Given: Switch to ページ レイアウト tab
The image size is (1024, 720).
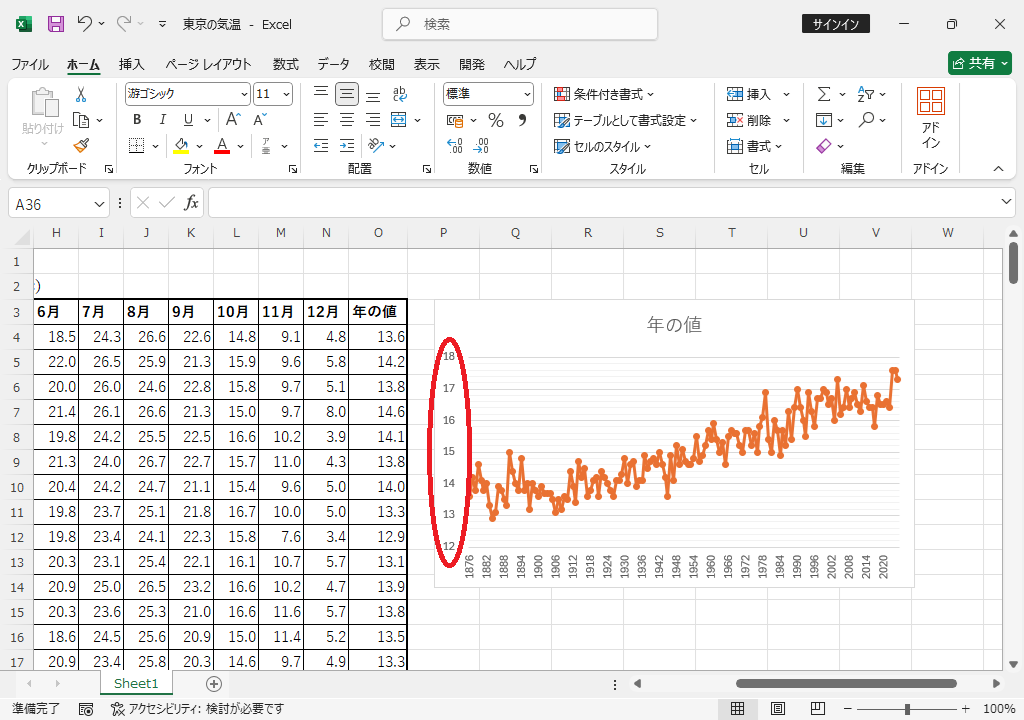Looking at the screenshot, I should pos(208,64).
